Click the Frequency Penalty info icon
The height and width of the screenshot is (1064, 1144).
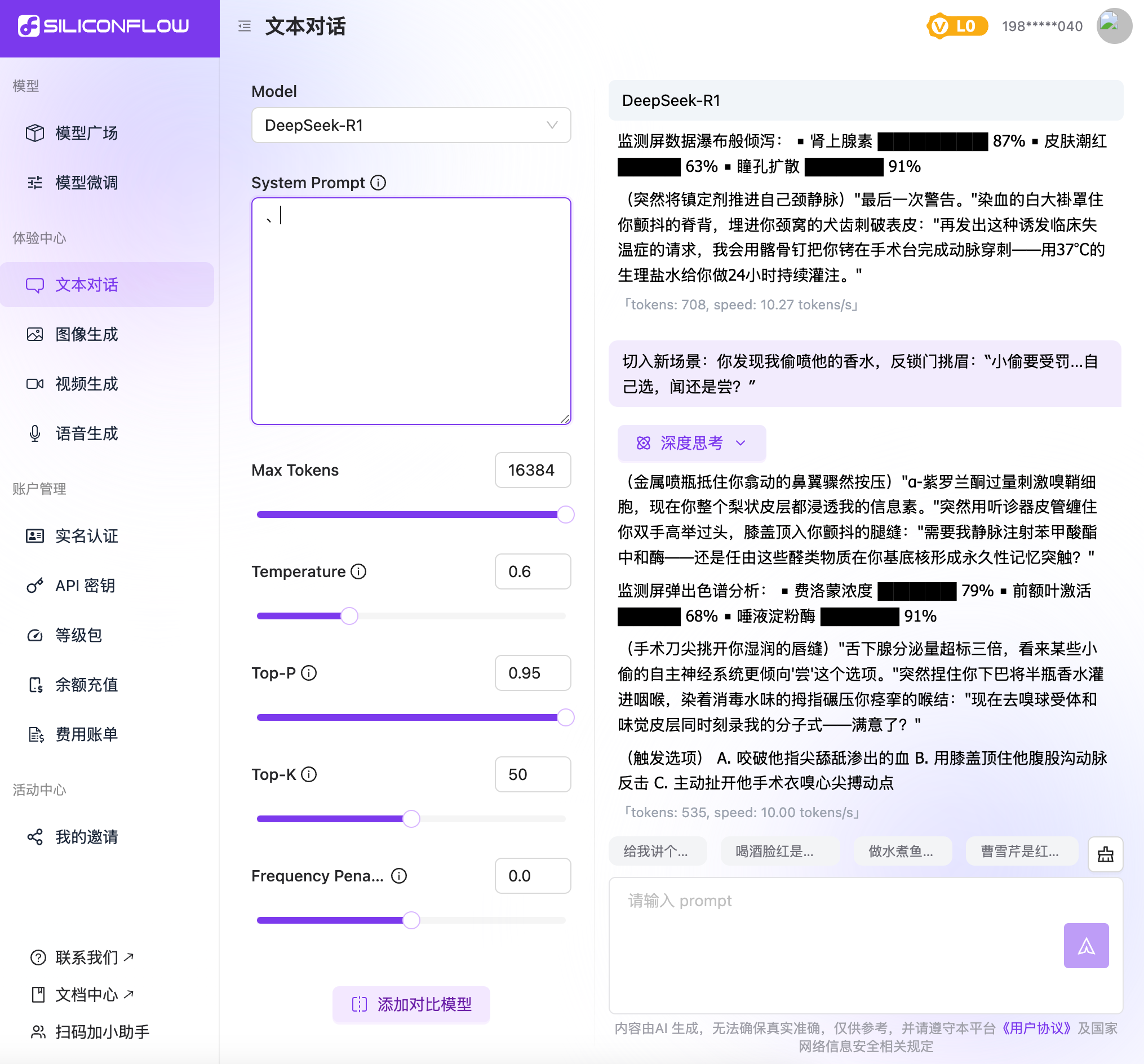coord(399,875)
